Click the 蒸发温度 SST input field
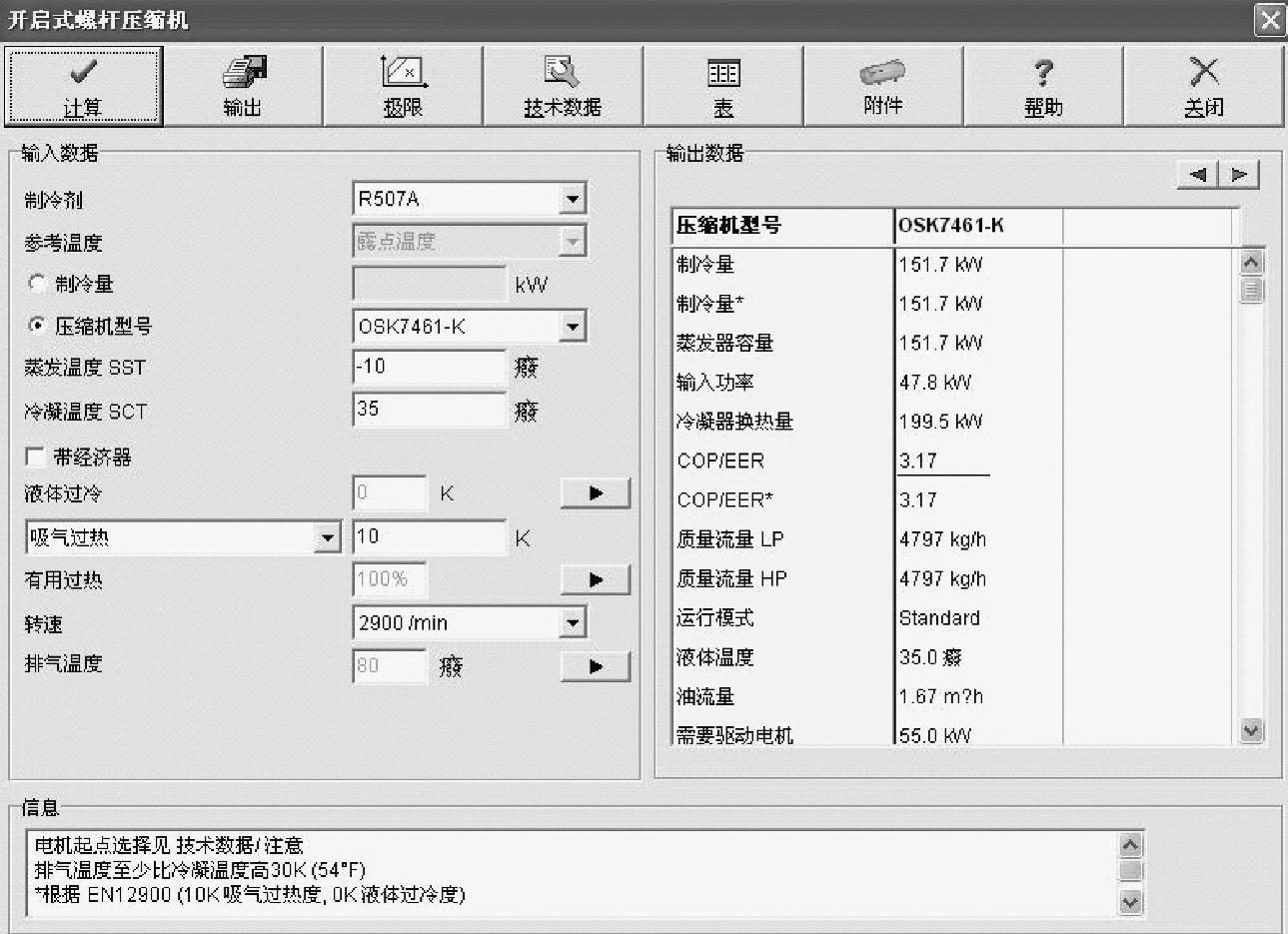 click(x=430, y=368)
